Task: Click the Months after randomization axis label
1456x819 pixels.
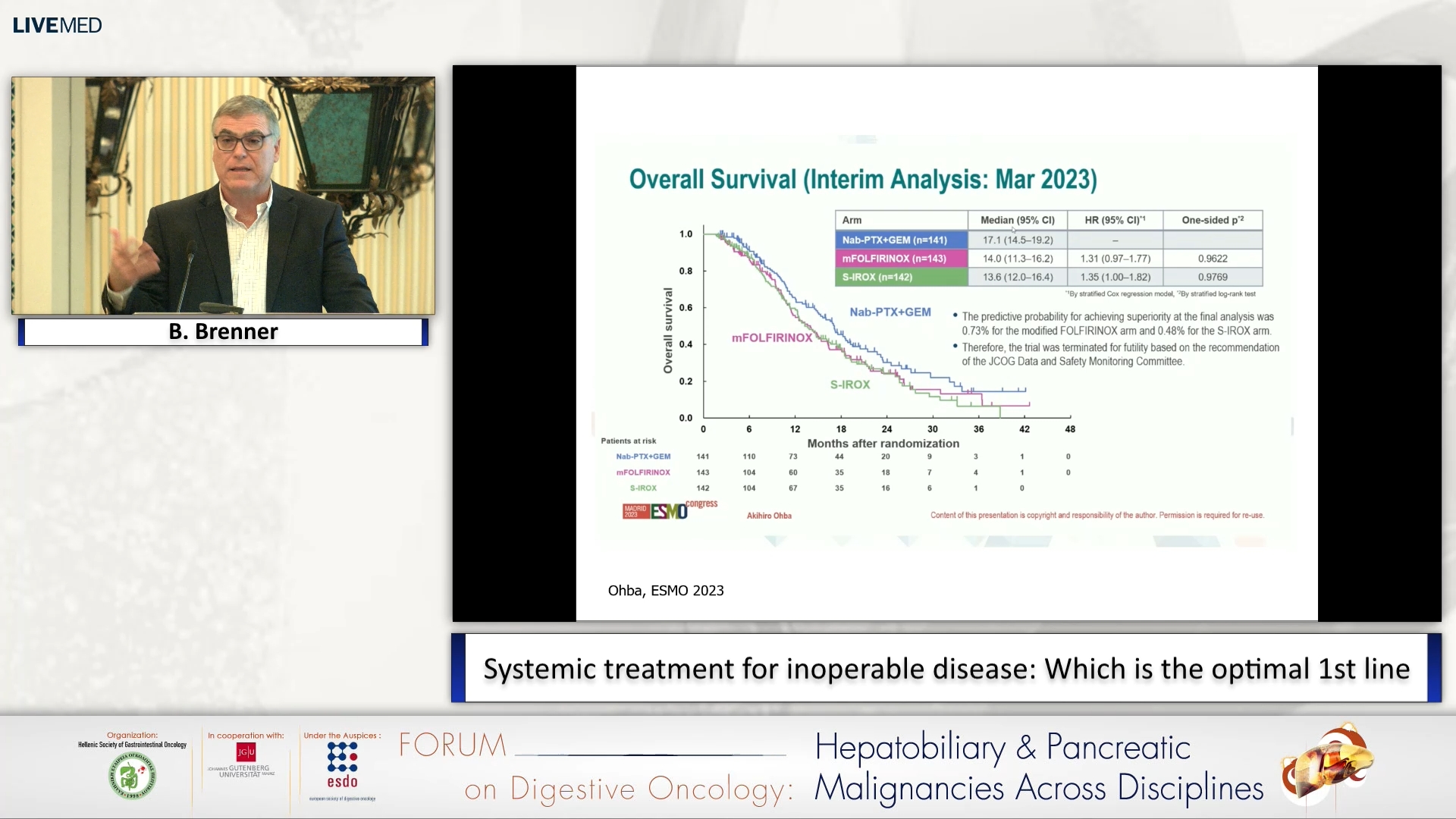Action: click(x=883, y=444)
